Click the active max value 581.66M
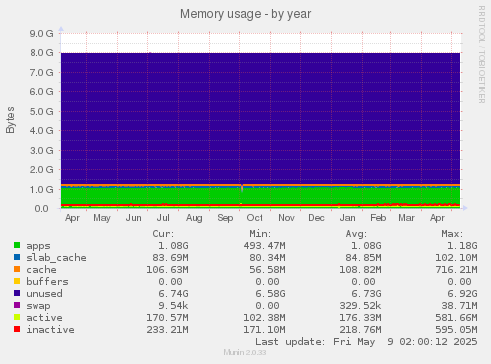491x364 pixels. pyautogui.click(x=456, y=318)
